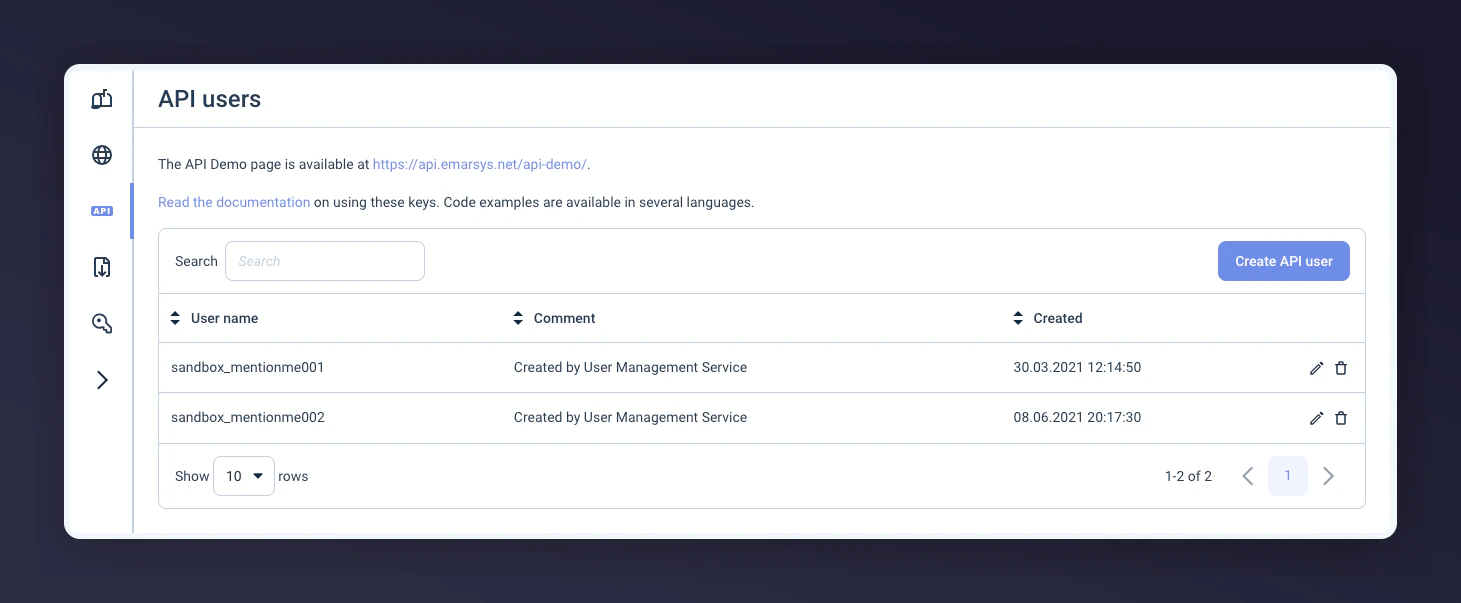
Task: Delete sandbox_mentionme001 user with trash icon
Action: [1341, 368]
